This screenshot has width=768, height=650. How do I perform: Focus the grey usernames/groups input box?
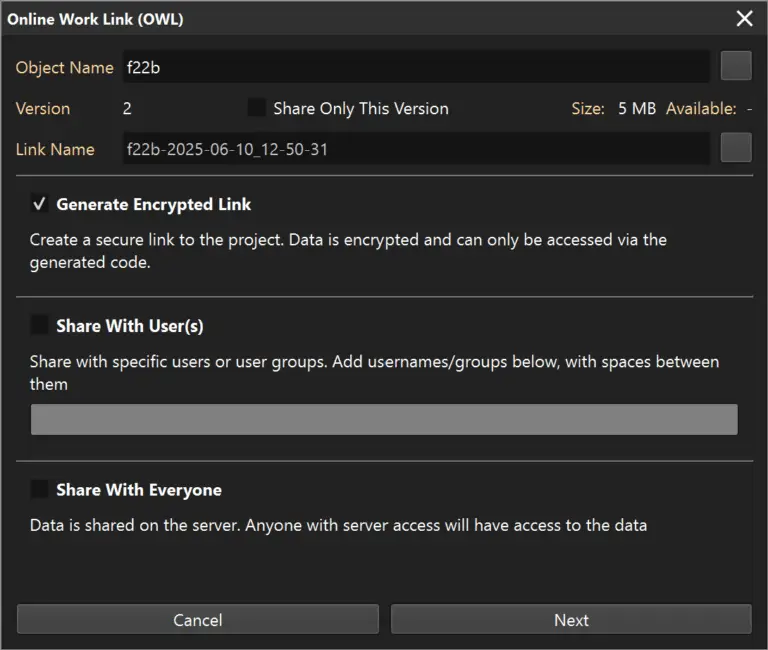[384, 419]
